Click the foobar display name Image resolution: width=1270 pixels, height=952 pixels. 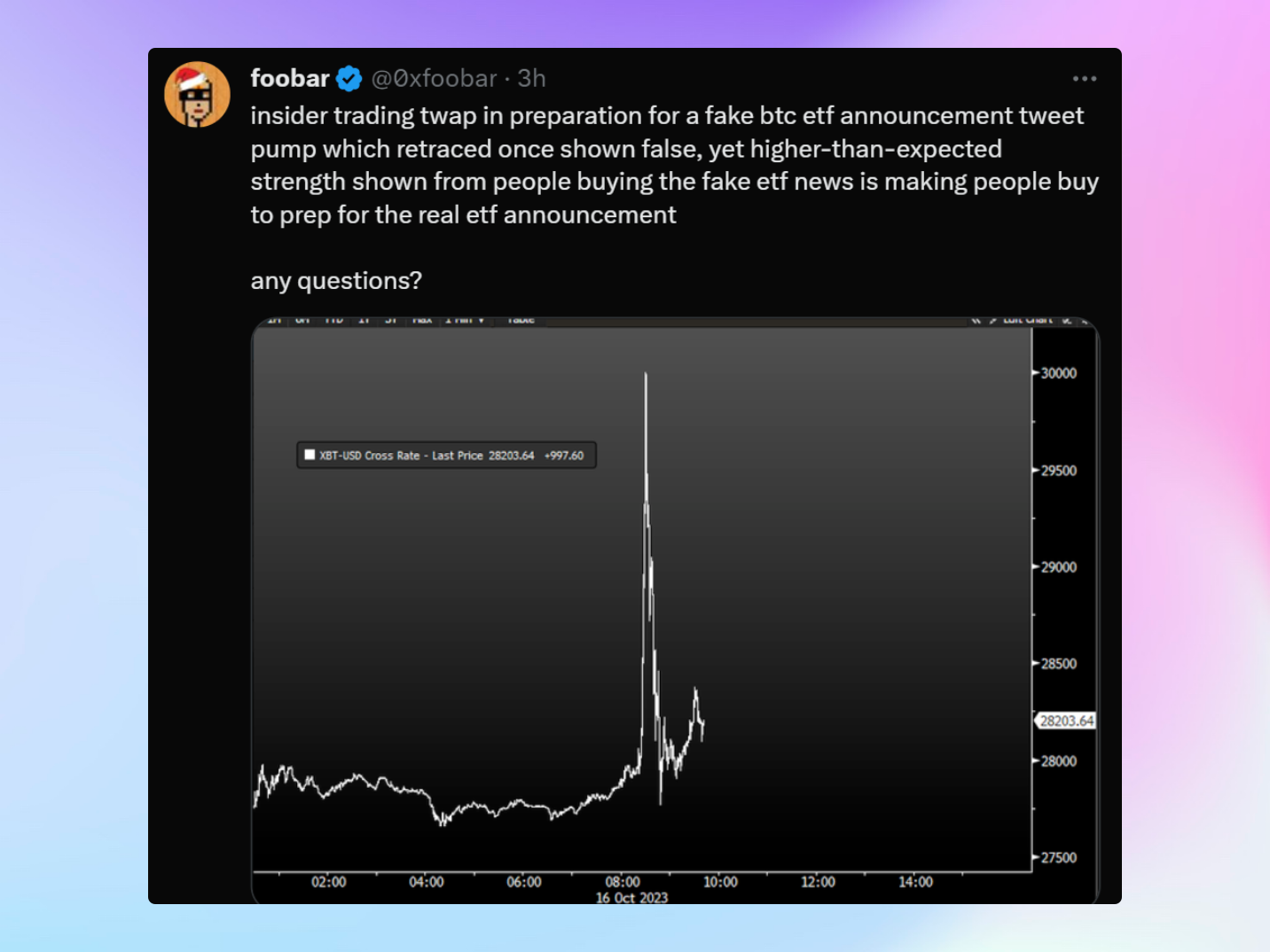(290, 79)
